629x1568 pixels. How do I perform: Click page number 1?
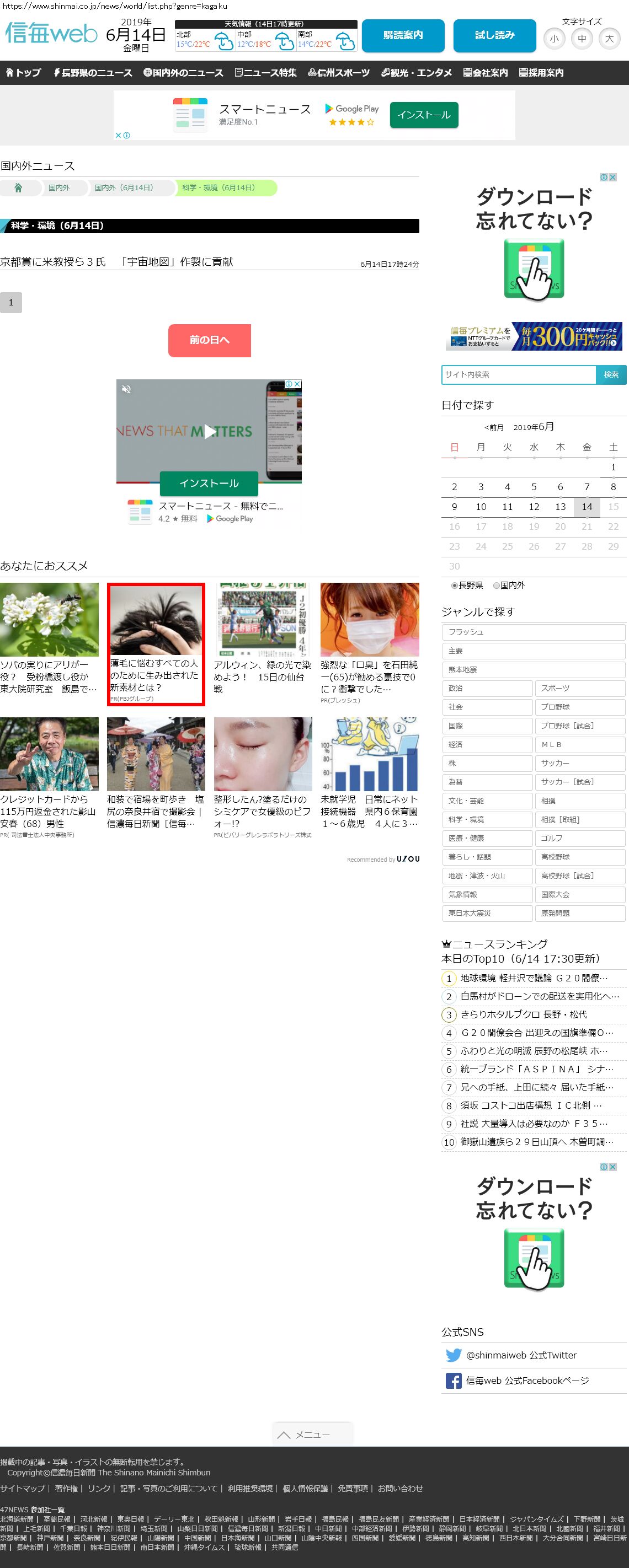[x=11, y=303]
